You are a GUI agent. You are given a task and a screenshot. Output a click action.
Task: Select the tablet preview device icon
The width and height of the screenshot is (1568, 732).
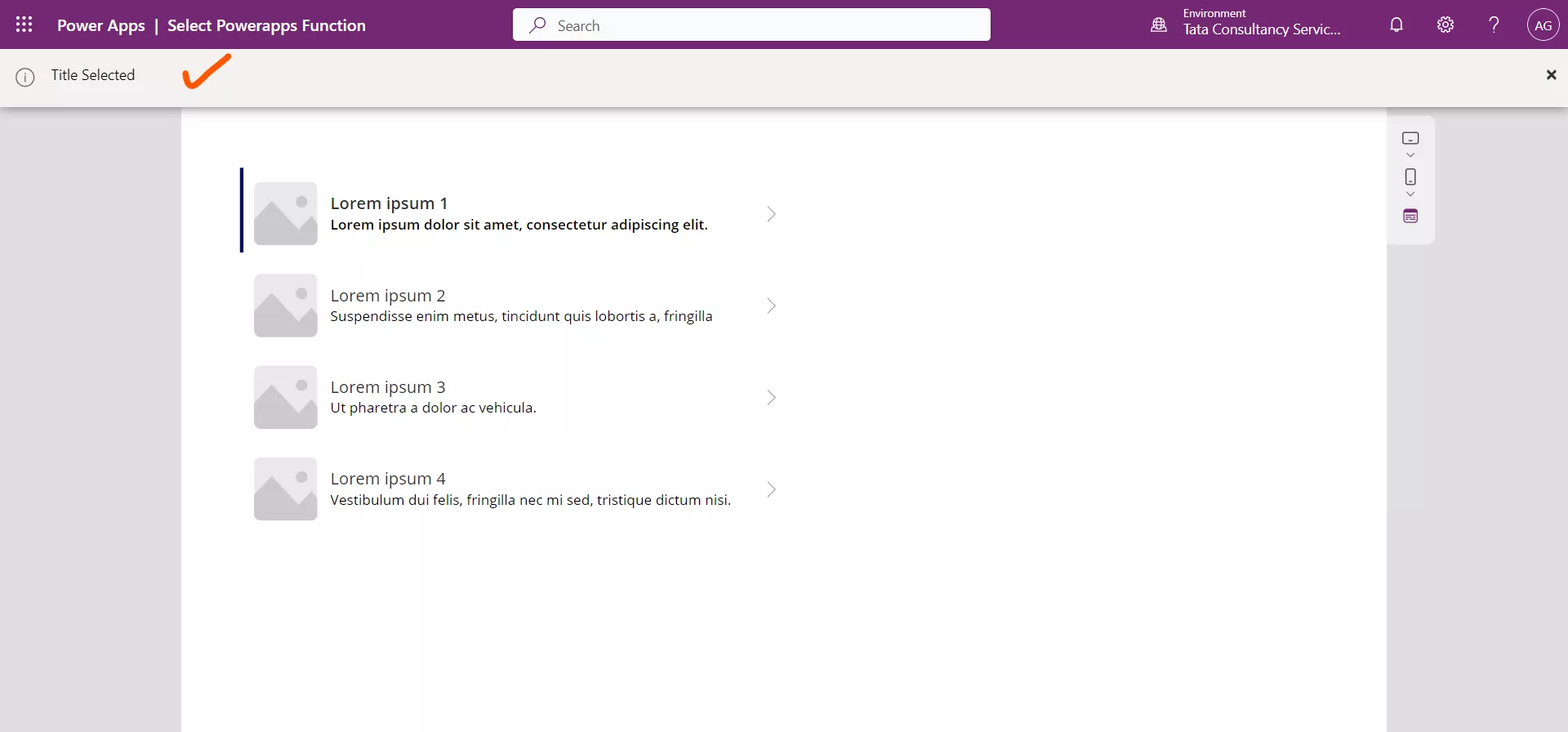pos(1410,138)
